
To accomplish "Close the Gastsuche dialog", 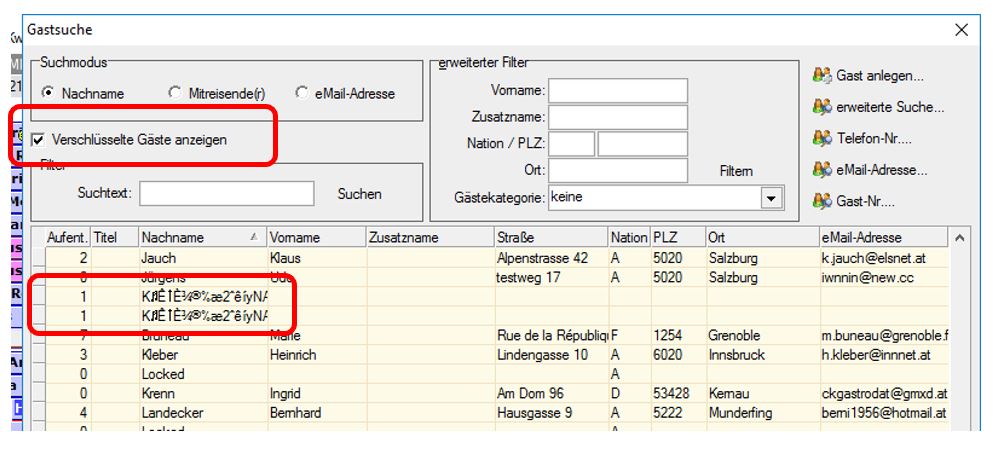I will tap(961, 30).
